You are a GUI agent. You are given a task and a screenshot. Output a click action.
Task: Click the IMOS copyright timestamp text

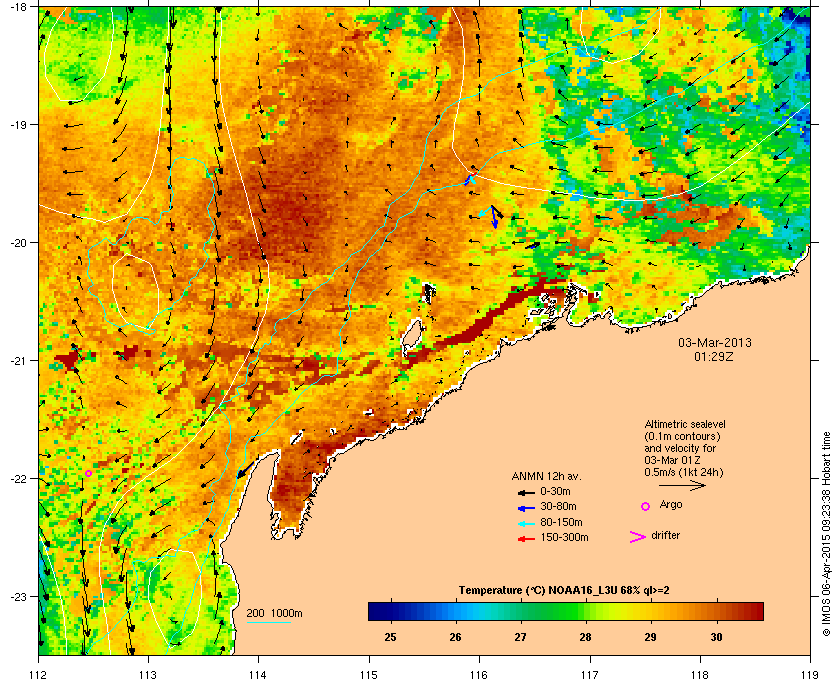(x=826, y=534)
